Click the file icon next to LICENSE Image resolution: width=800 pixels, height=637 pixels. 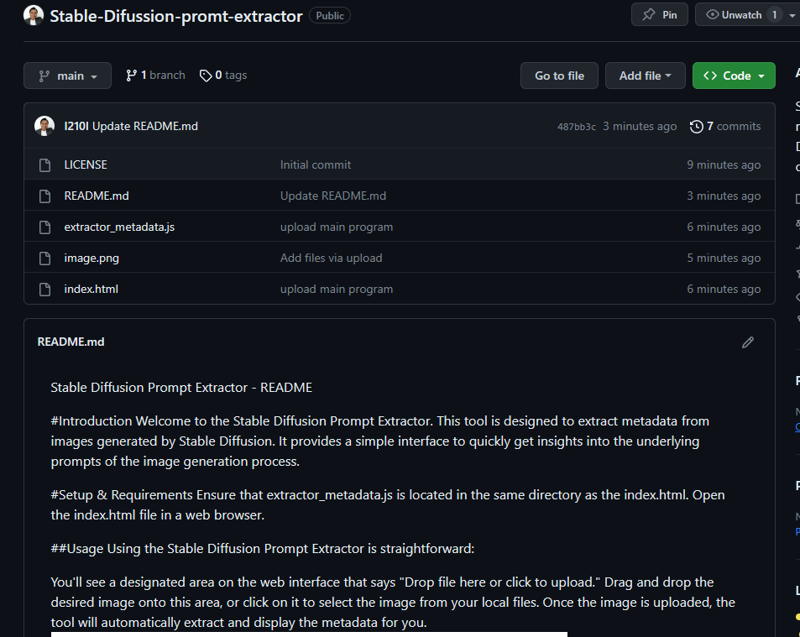pyautogui.click(x=45, y=165)
